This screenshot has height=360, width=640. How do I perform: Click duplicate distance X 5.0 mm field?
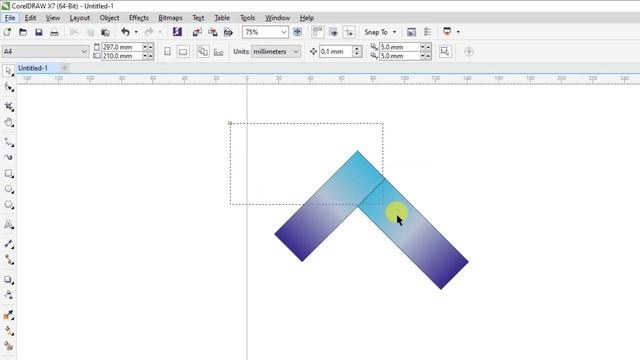coord(400,47)
